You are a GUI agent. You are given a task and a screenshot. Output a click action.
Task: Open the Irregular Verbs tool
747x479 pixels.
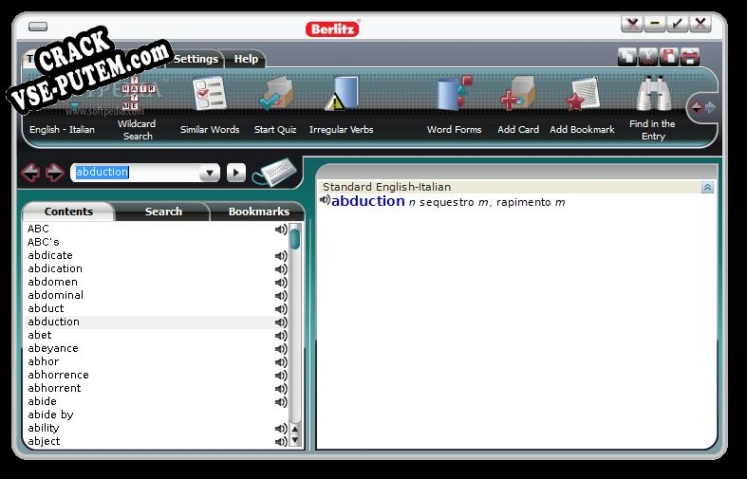[341, 96]
